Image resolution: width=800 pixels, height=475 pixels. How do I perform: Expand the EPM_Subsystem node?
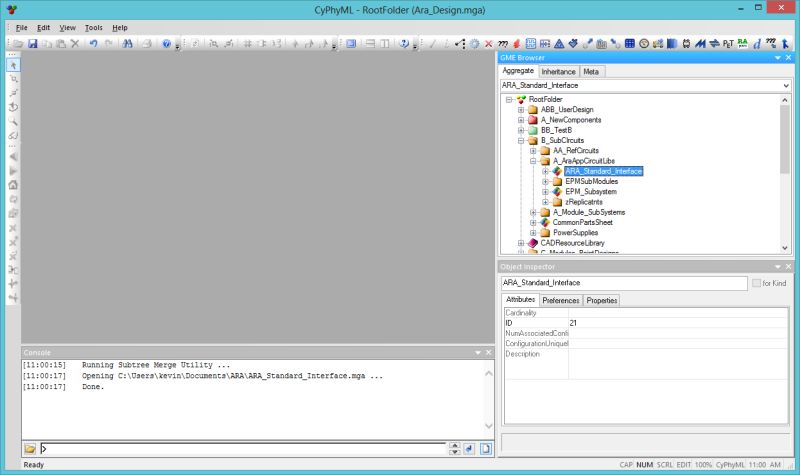point(545,192)
